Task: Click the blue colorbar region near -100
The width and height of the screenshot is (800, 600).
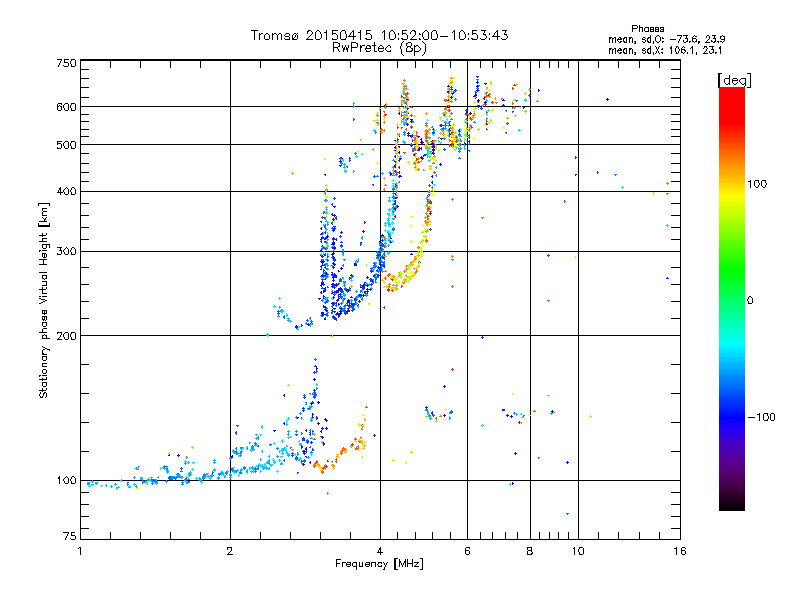Action: (732, 416)
